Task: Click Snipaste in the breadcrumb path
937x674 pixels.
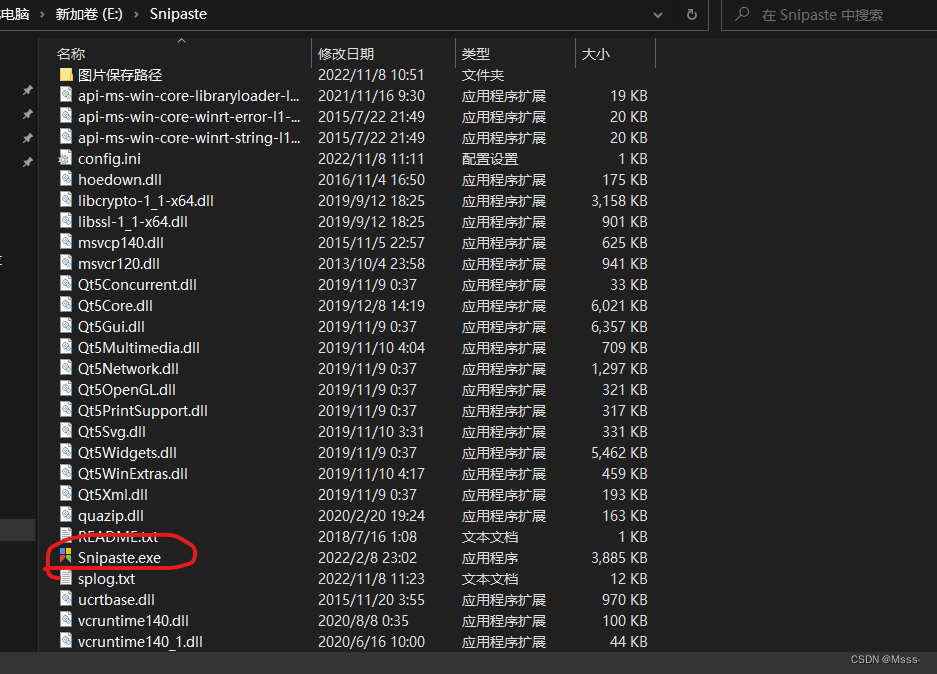Action: [x=178, y=14]
